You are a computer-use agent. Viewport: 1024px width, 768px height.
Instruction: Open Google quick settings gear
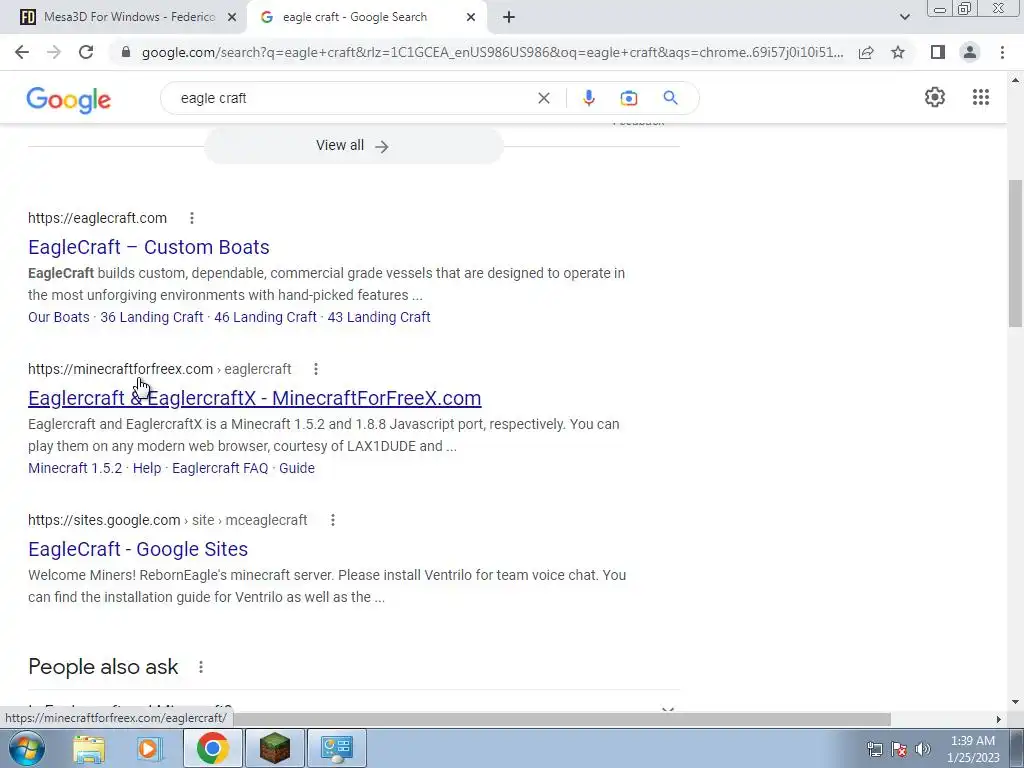pyautogui.click(x=935, y=97)
